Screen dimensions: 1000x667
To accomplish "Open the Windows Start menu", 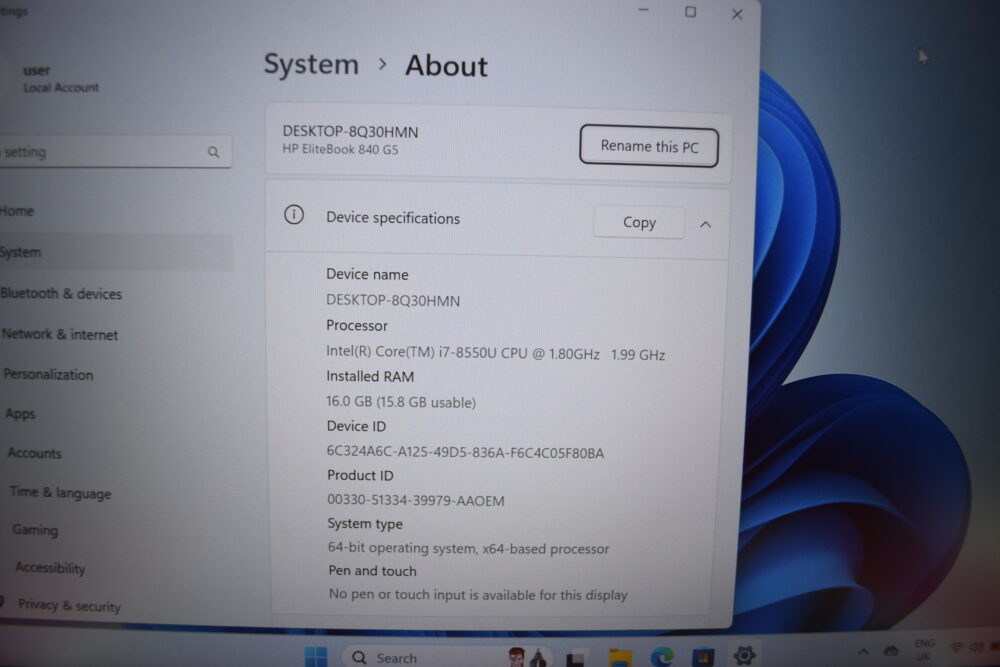I will click(x=316, y=656).
